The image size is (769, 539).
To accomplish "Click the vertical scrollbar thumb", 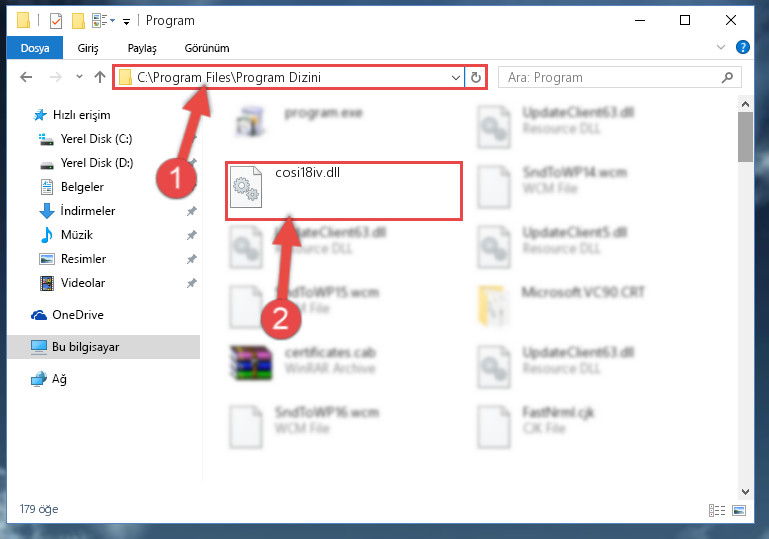I will click(745, 137).
